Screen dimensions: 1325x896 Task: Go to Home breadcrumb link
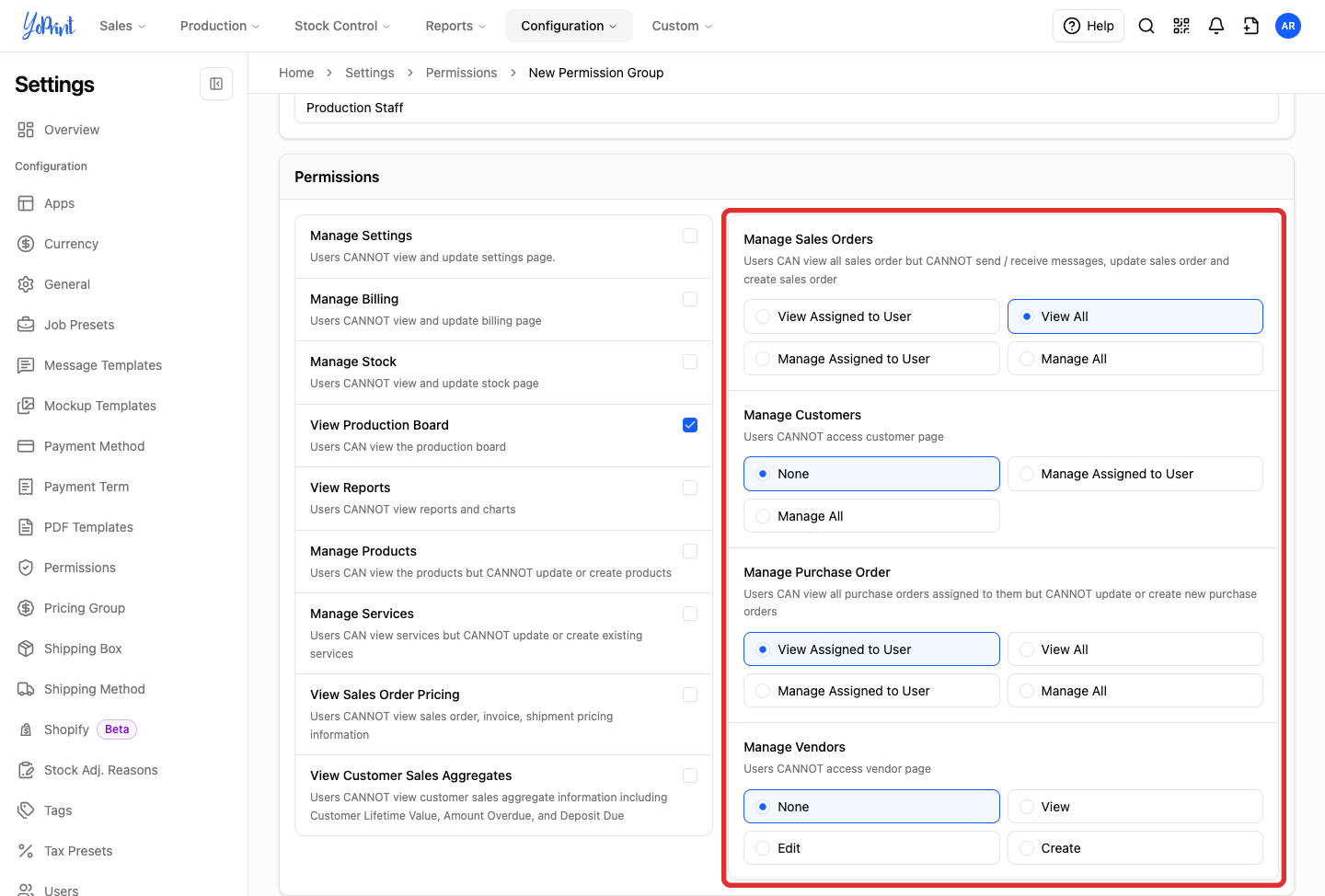coord(296,73)
